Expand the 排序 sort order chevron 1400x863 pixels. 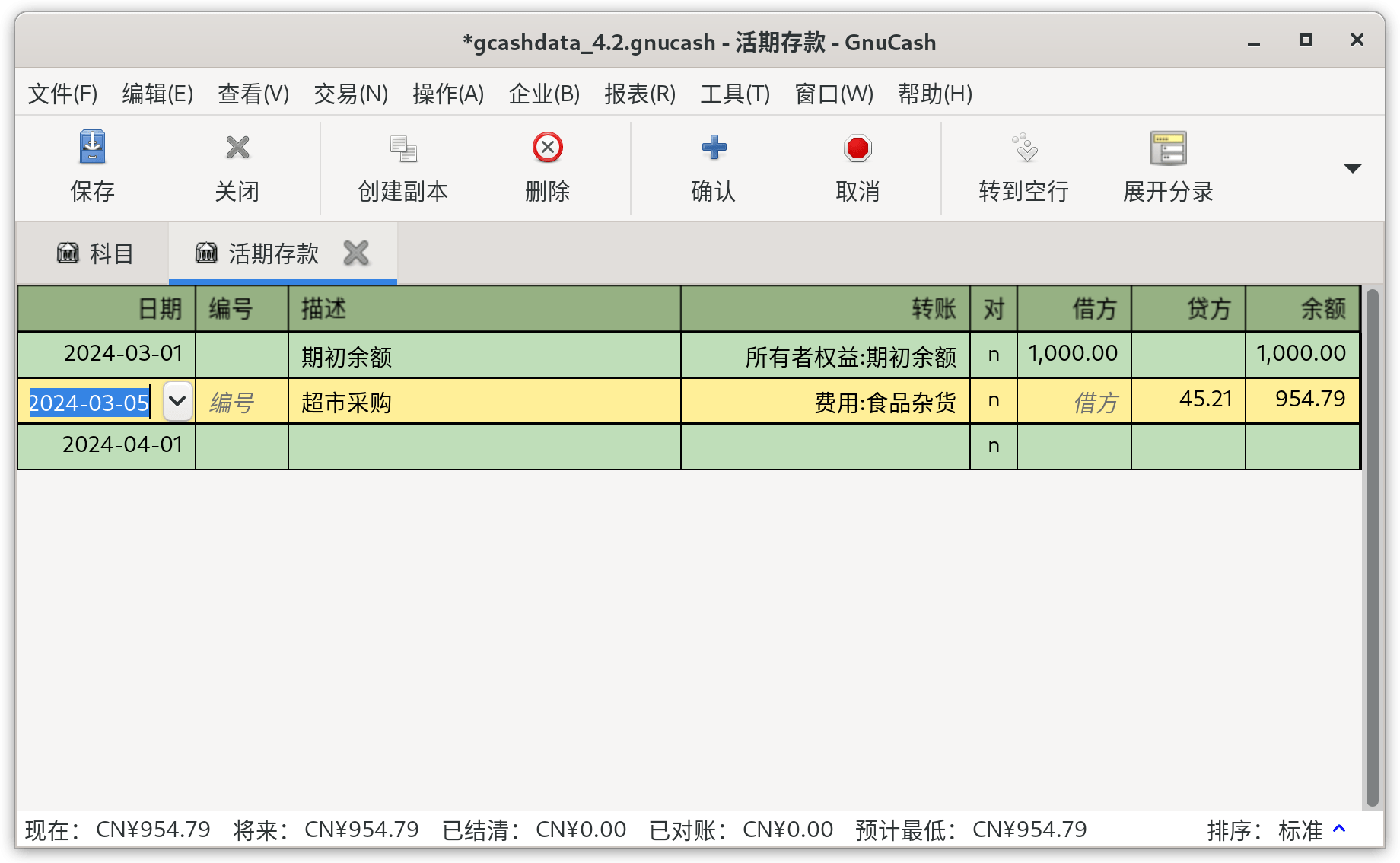pos(1340,829)
